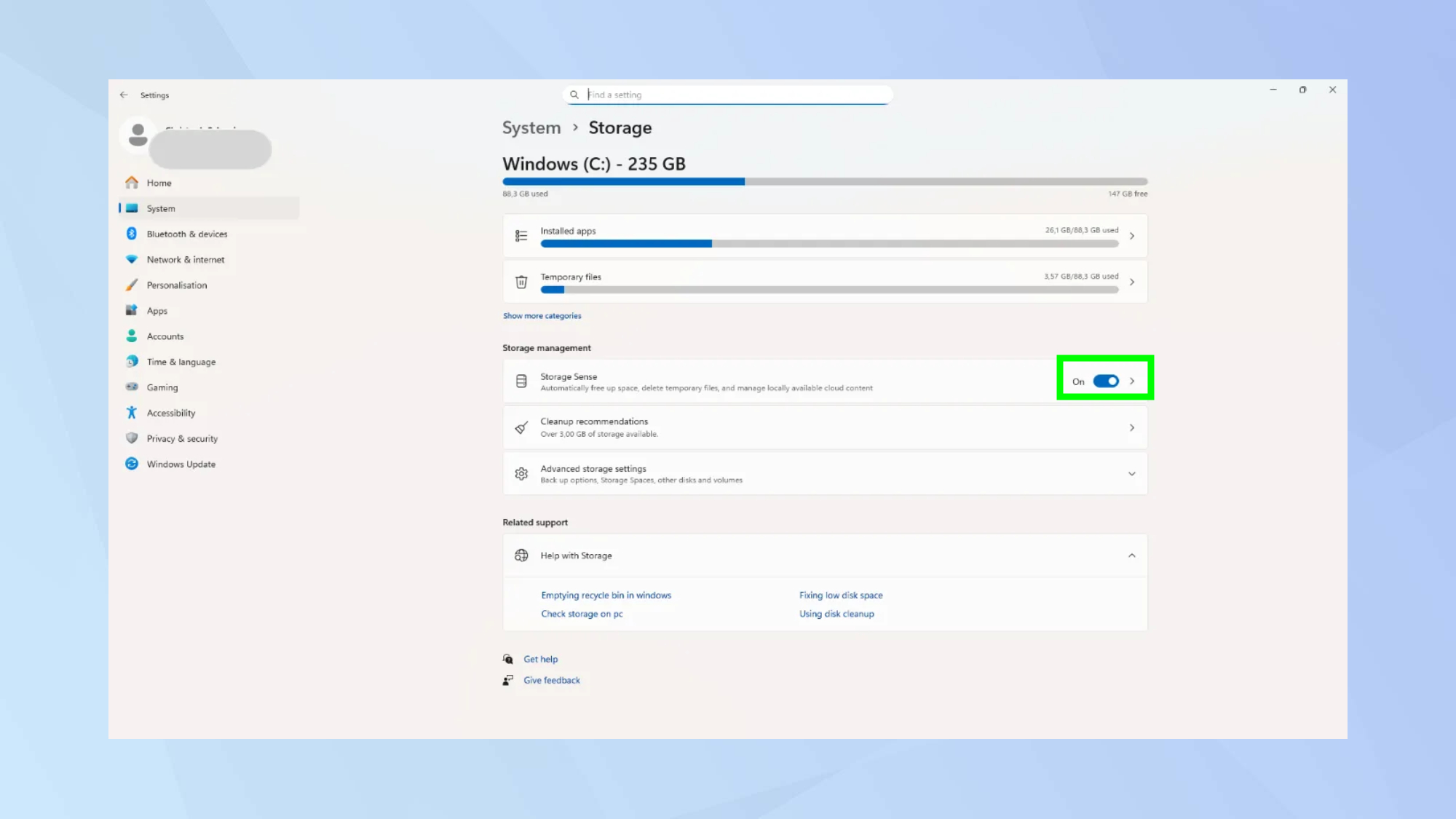Click the Windows Update icon
Image resolution: width=1456 pixels, height=819 pixels.
click(x=132, y=464)
